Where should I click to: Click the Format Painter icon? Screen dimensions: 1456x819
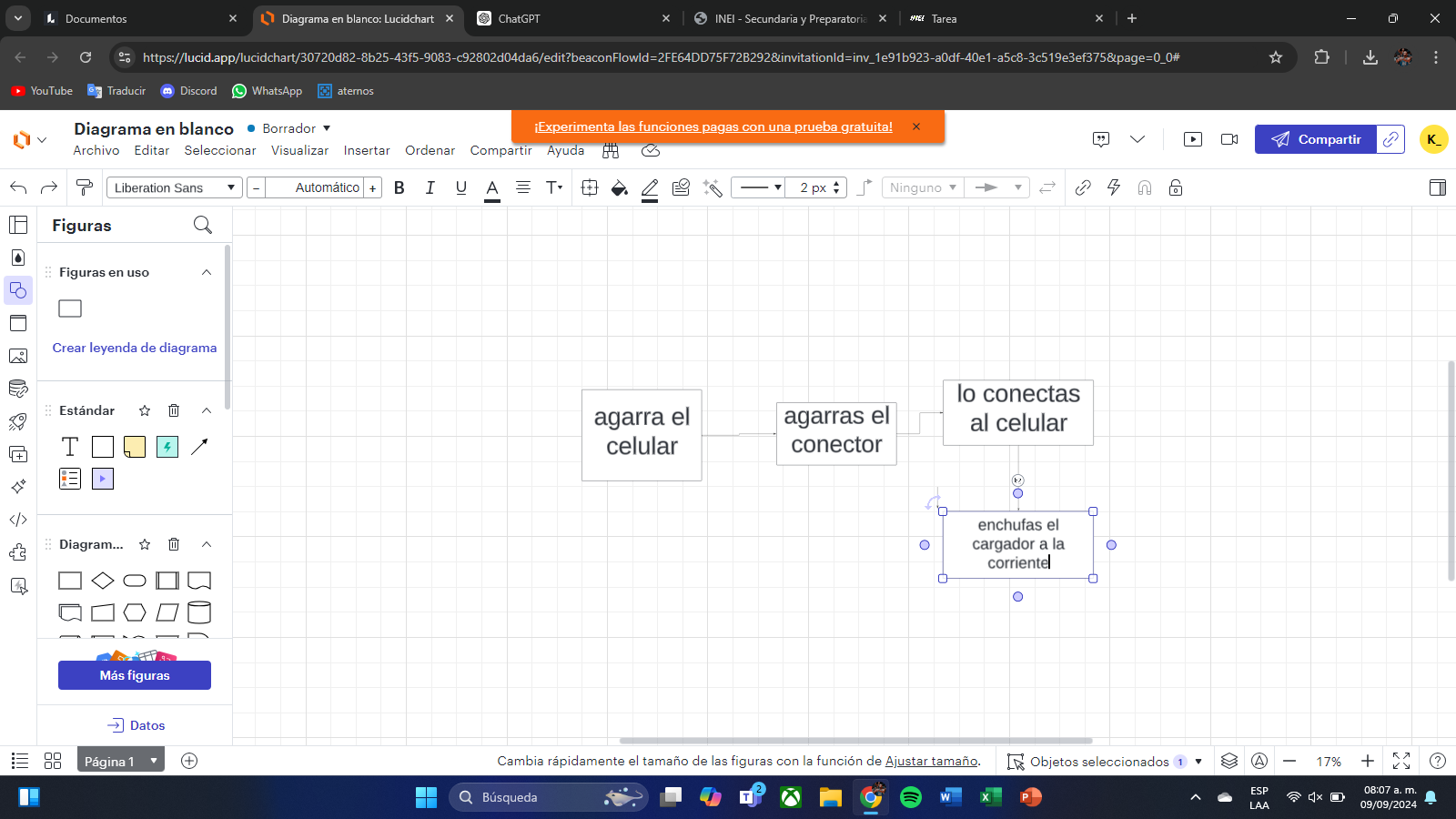[x=85, y=187]
